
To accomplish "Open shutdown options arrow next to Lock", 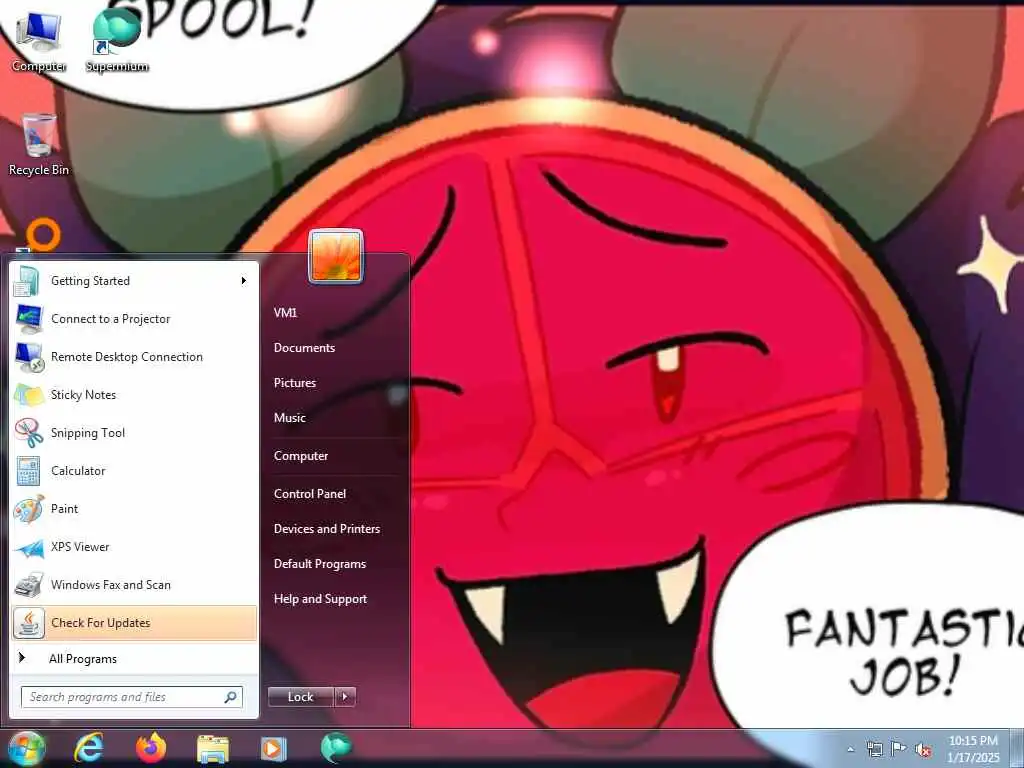I will pyautogui.click(x=345, y=697).
